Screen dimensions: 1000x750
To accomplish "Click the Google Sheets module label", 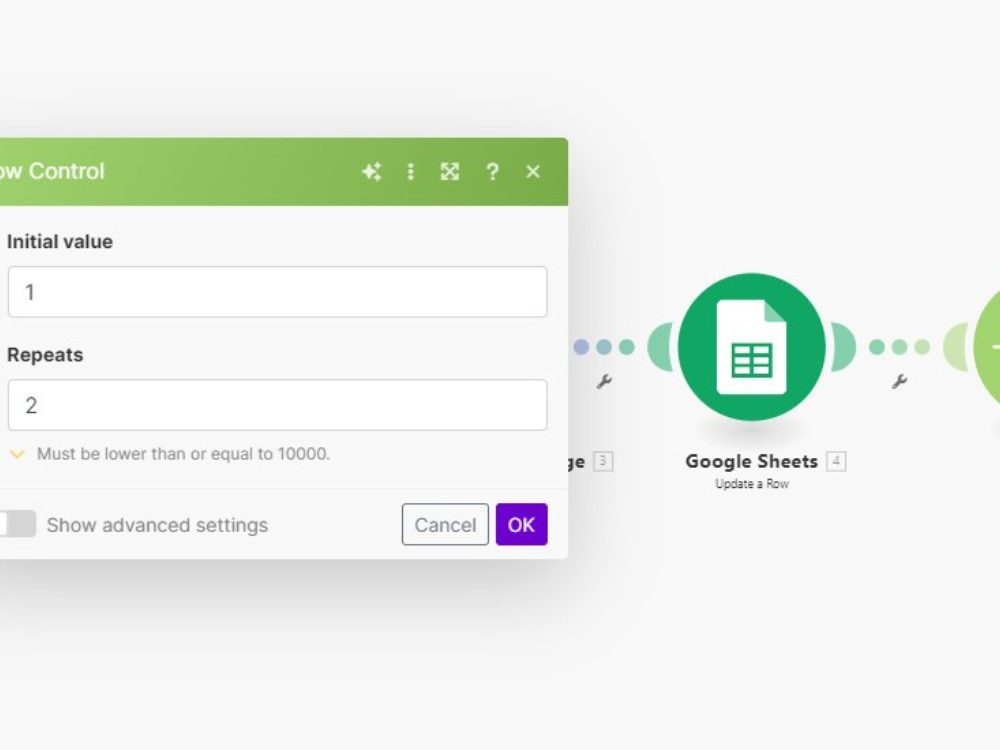I will (751, 461).
